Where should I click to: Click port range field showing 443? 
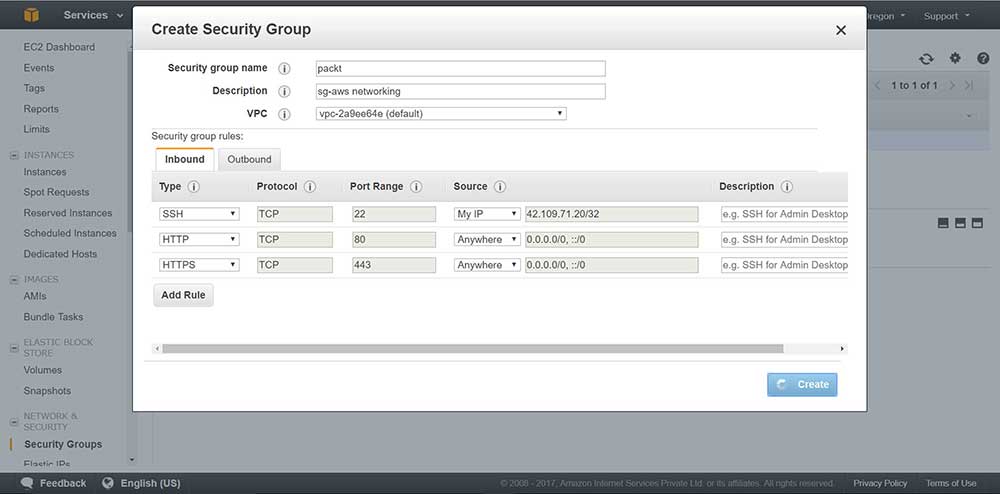(393, 265)
